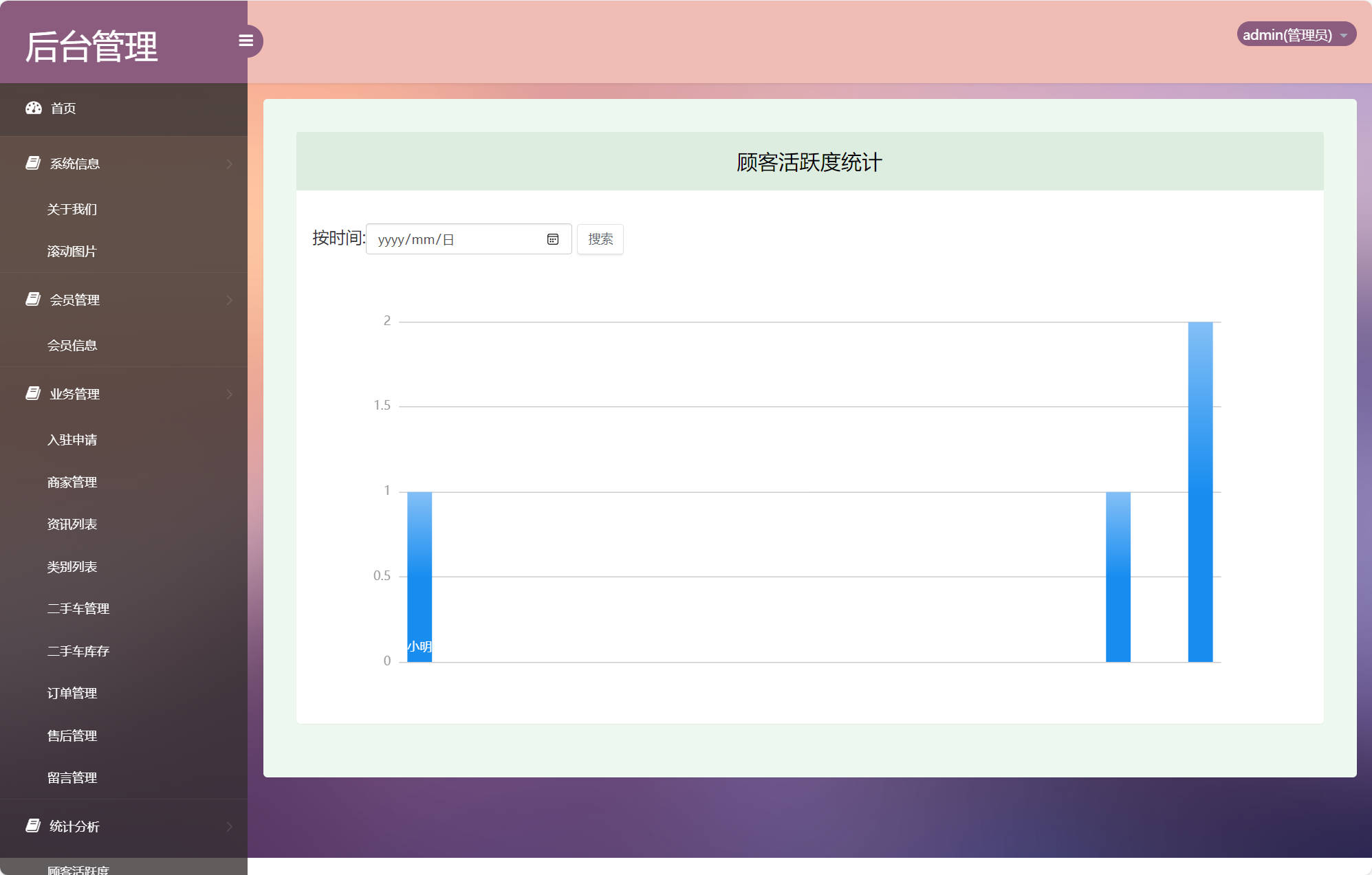Screen dimensions: 1372x875
Task: Click the book icon beside 统计分析
Action: (x=32, y=826)
